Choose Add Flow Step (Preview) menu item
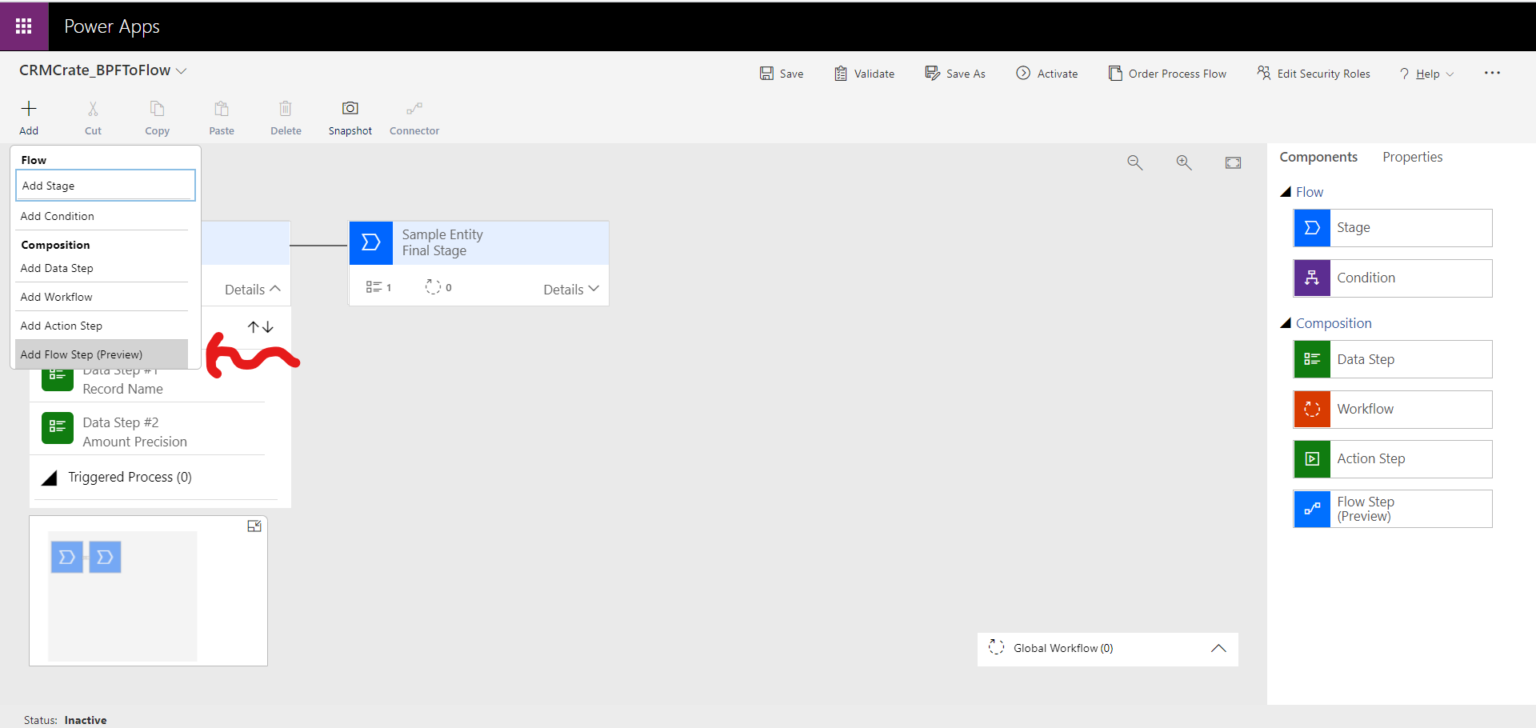1536x728 pixels. coord(82,354)
